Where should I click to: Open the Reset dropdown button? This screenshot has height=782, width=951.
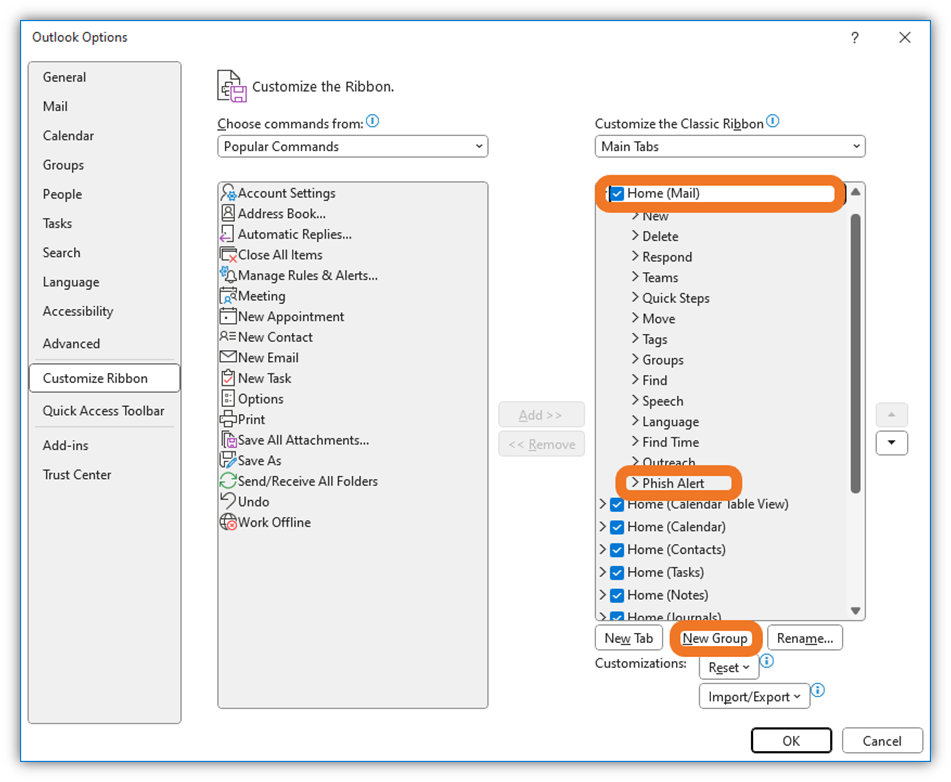click(728, 667)
